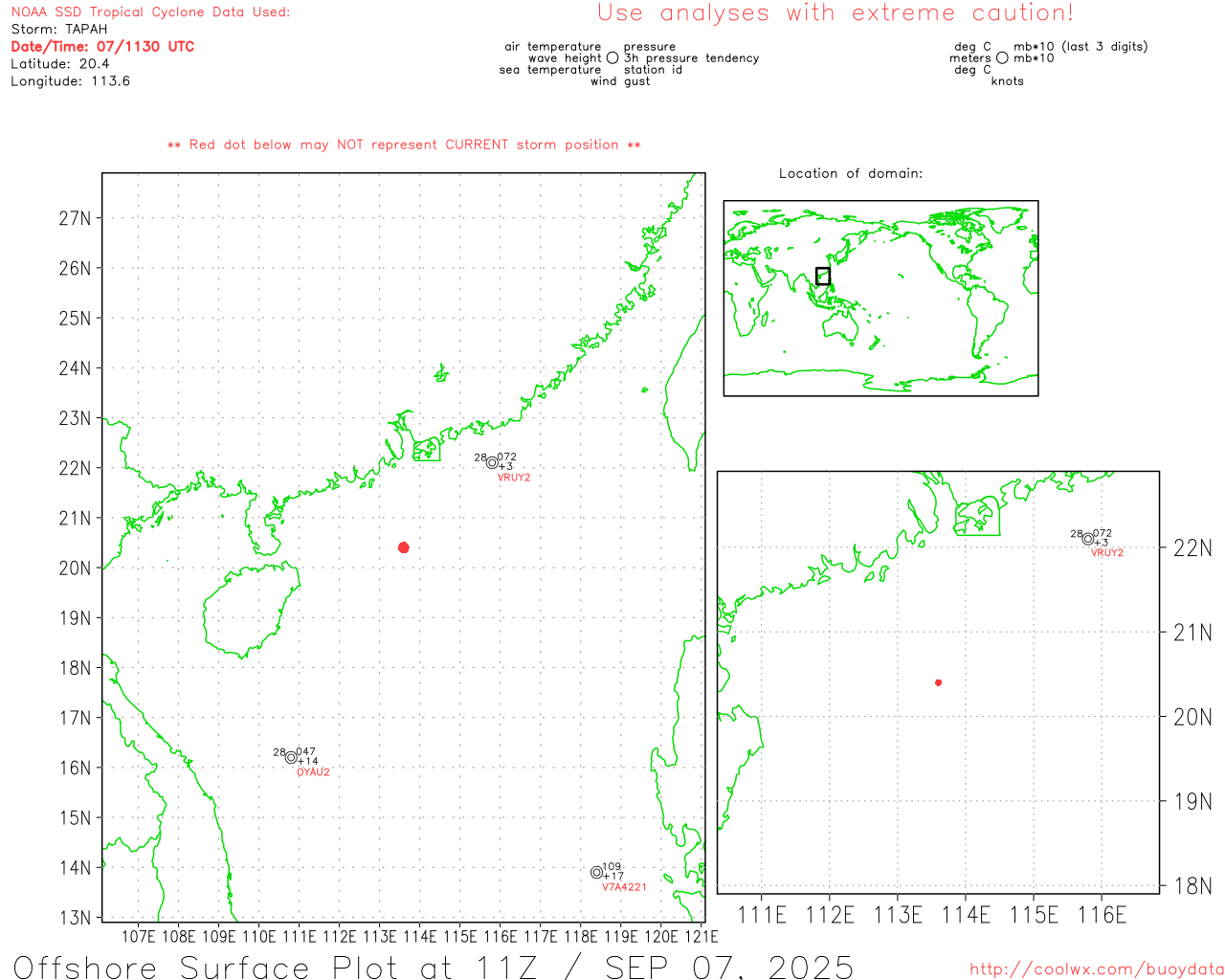Click the '3h pressure tendency' legend label
Image resolution: width=1225 pixels, height=980 pixels.
tap(692, 58)
